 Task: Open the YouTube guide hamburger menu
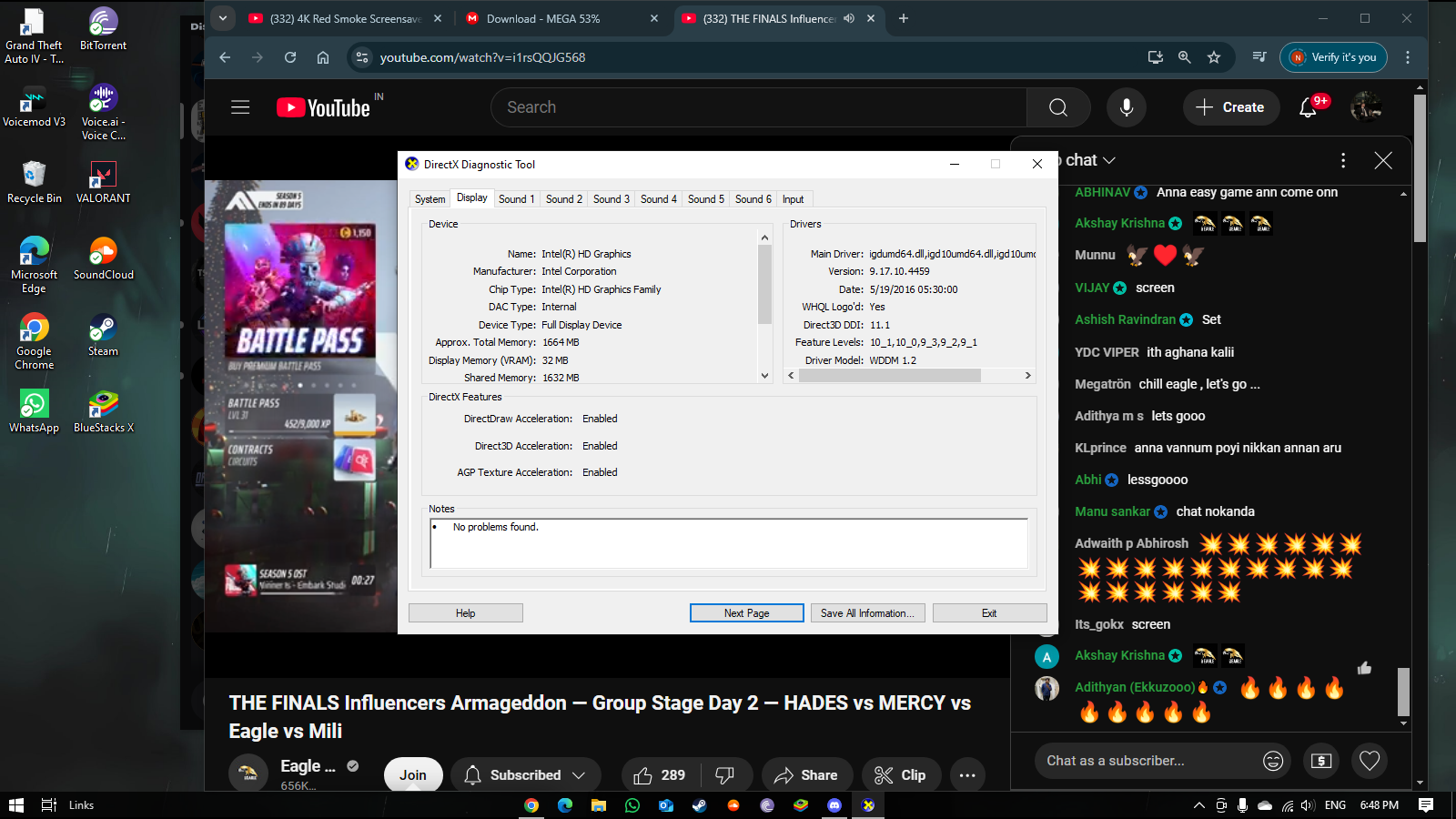pyautogui.click(x=240, y=107)
